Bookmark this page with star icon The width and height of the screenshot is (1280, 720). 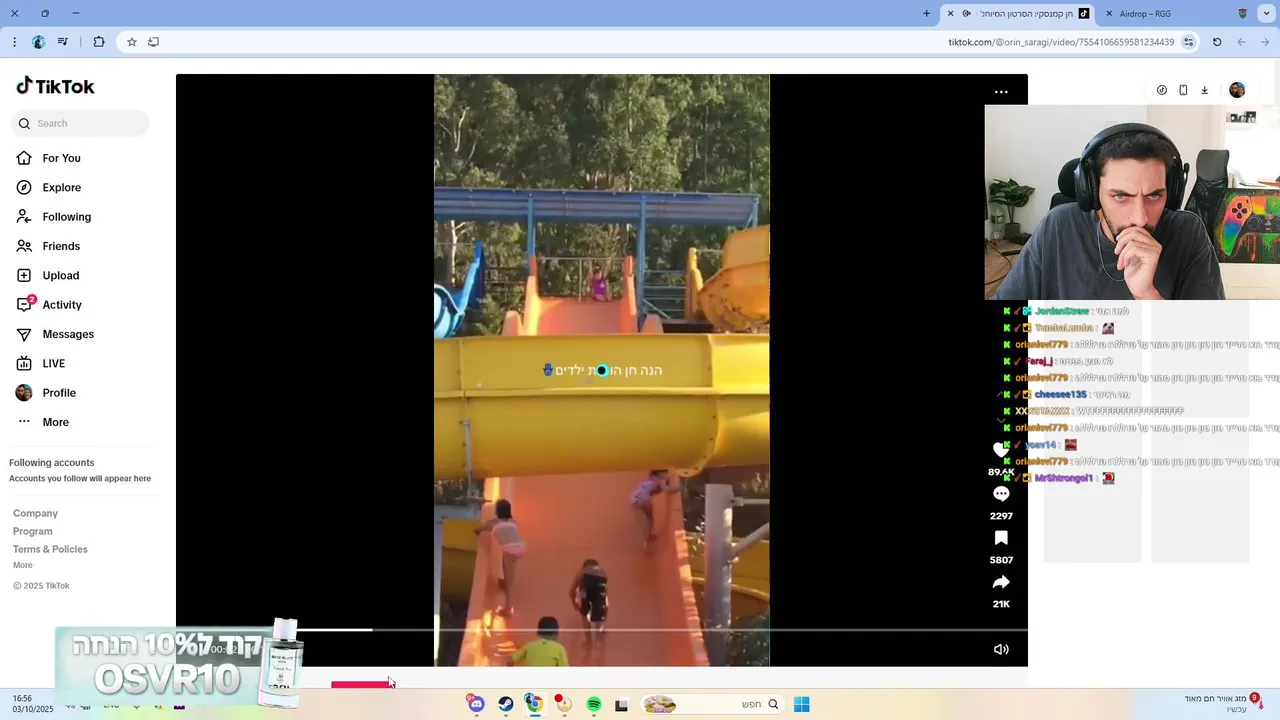coord(131,42)
